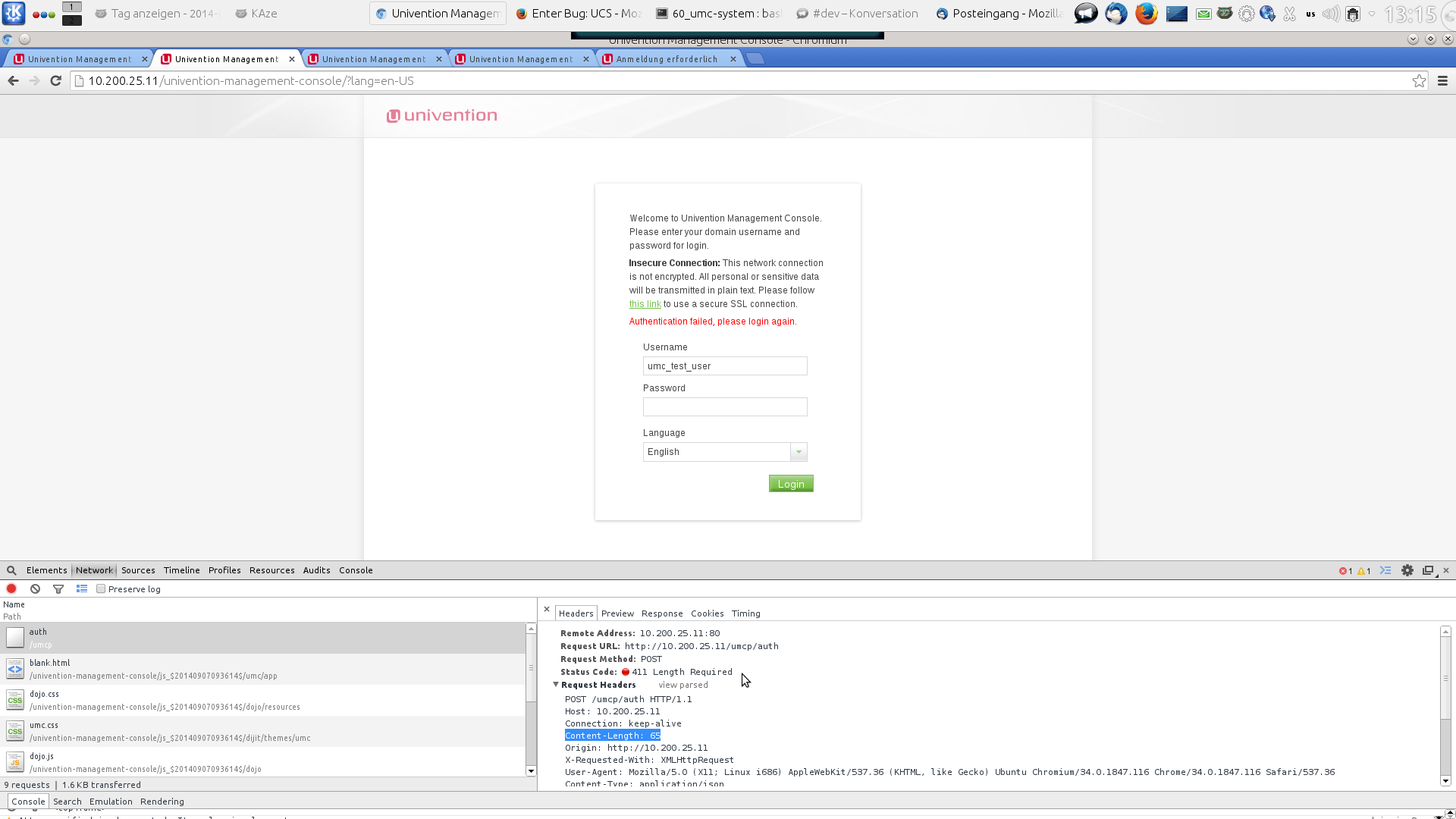This screenshot has height=819, width=1456.
Task: Follow the 'this link' SSL hyperlink
Action: 645,304
